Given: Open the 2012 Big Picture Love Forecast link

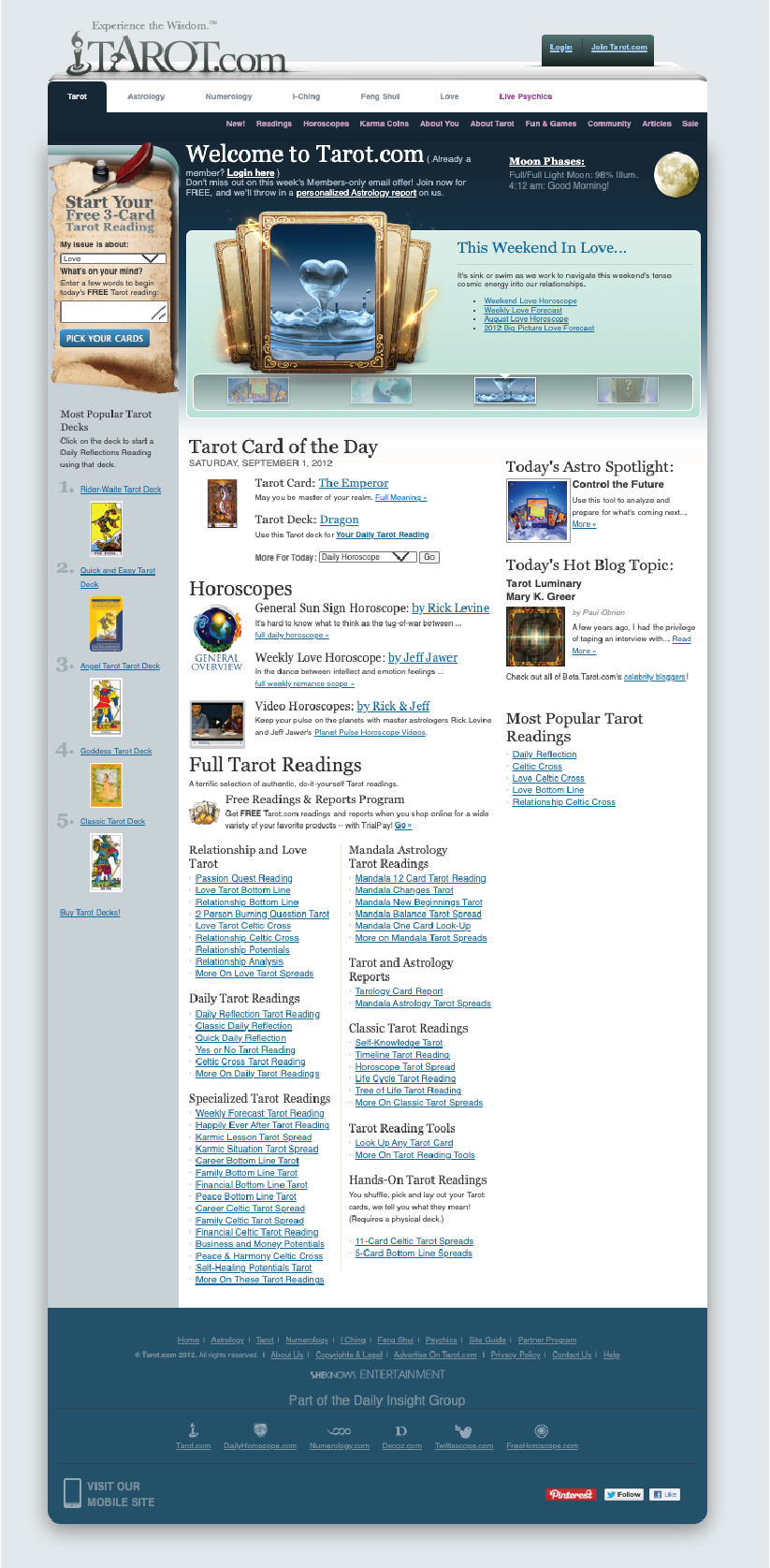Looking at the screenshot, I should coord(539,329).
